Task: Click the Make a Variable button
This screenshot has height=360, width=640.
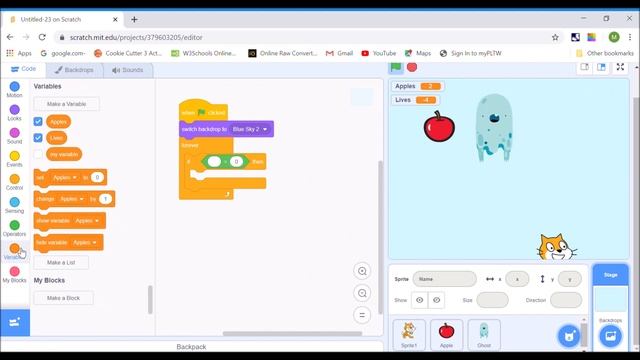Action: pos(67,104)
